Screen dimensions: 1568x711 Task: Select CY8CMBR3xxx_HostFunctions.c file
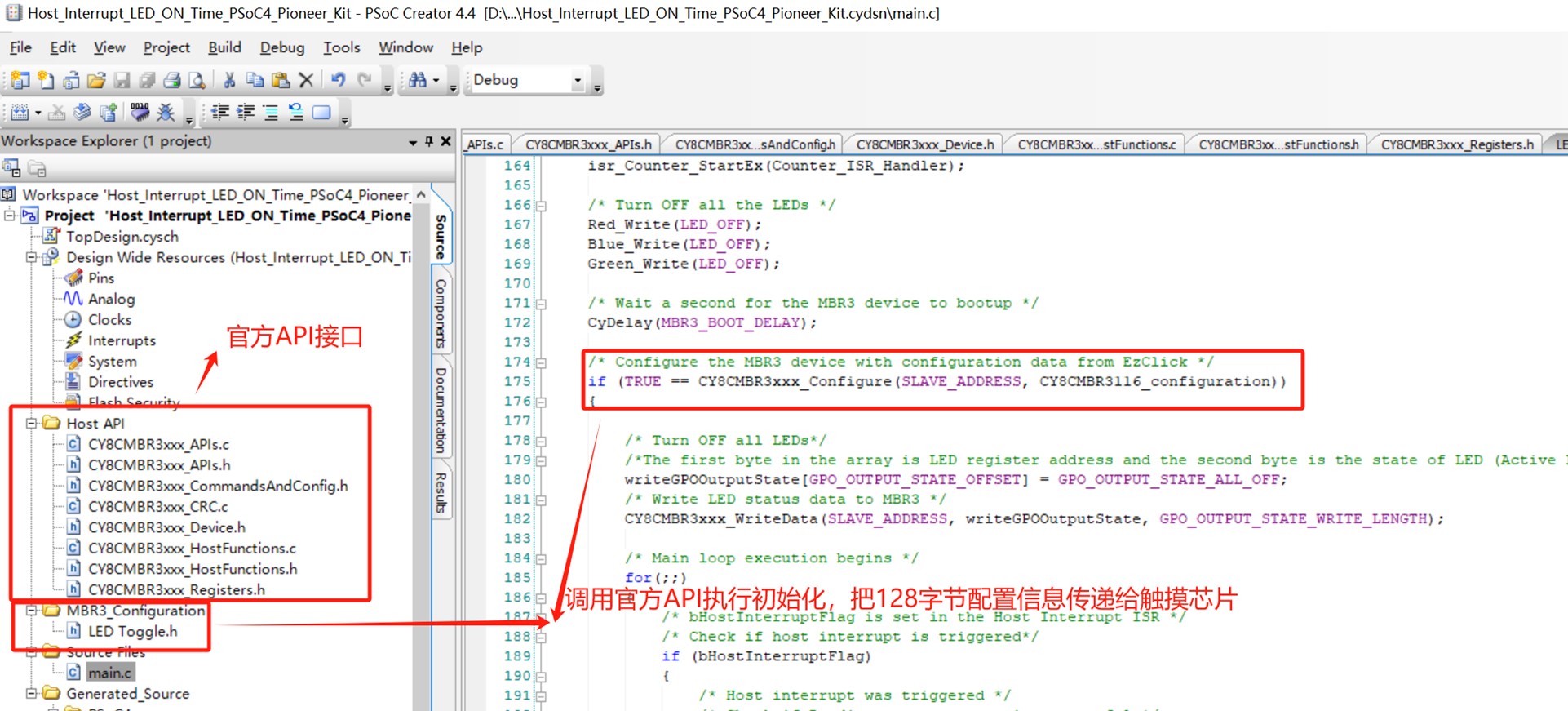[192, 548]
